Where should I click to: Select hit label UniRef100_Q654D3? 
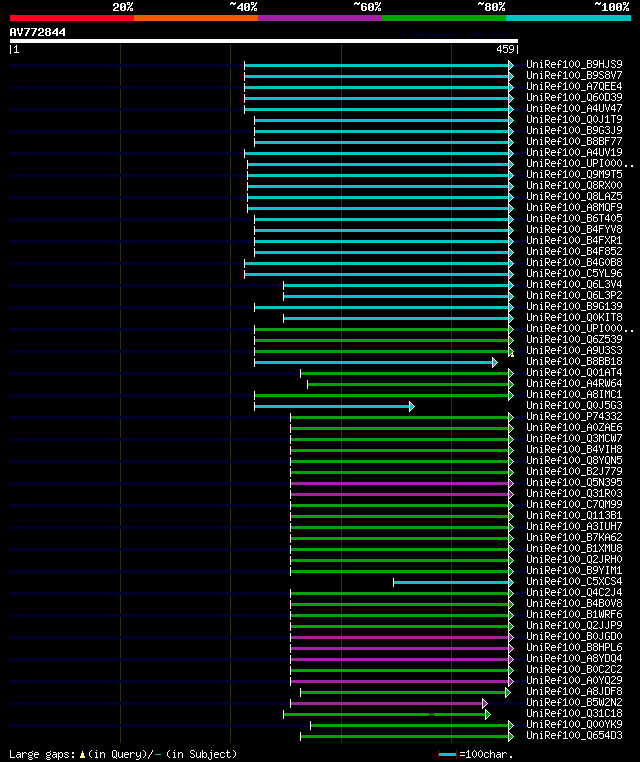pos(574,735)
